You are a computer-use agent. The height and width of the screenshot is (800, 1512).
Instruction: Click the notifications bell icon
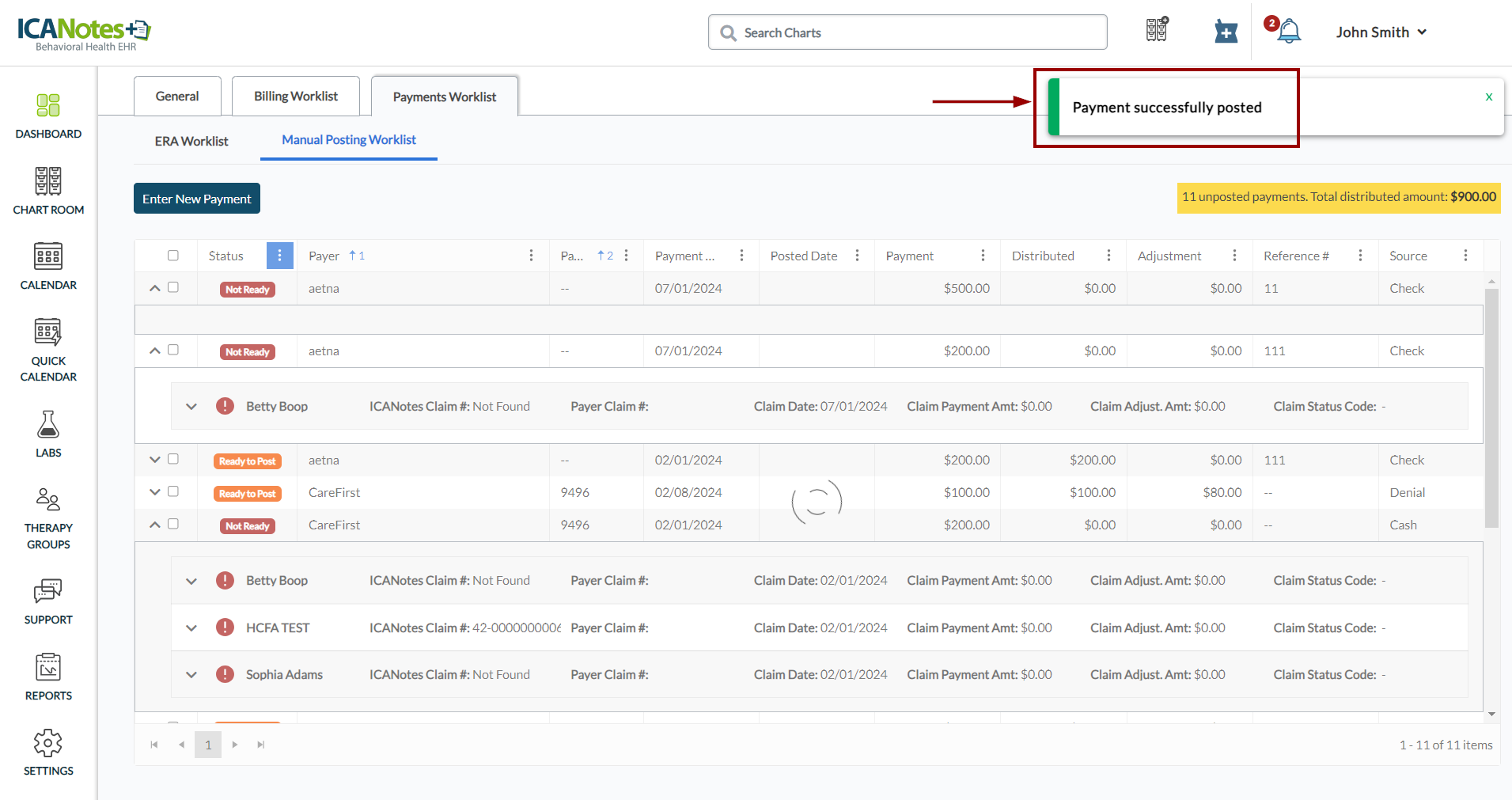click(x=1289, y=32)
